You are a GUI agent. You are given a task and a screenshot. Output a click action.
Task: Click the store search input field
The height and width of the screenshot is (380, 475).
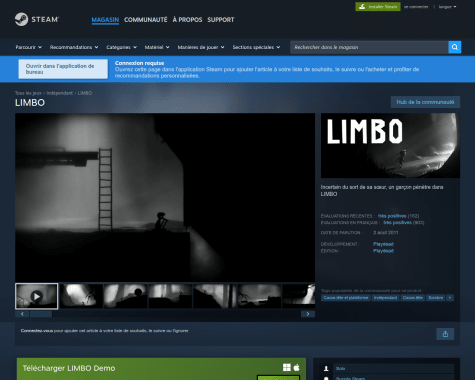click(369, 47)
